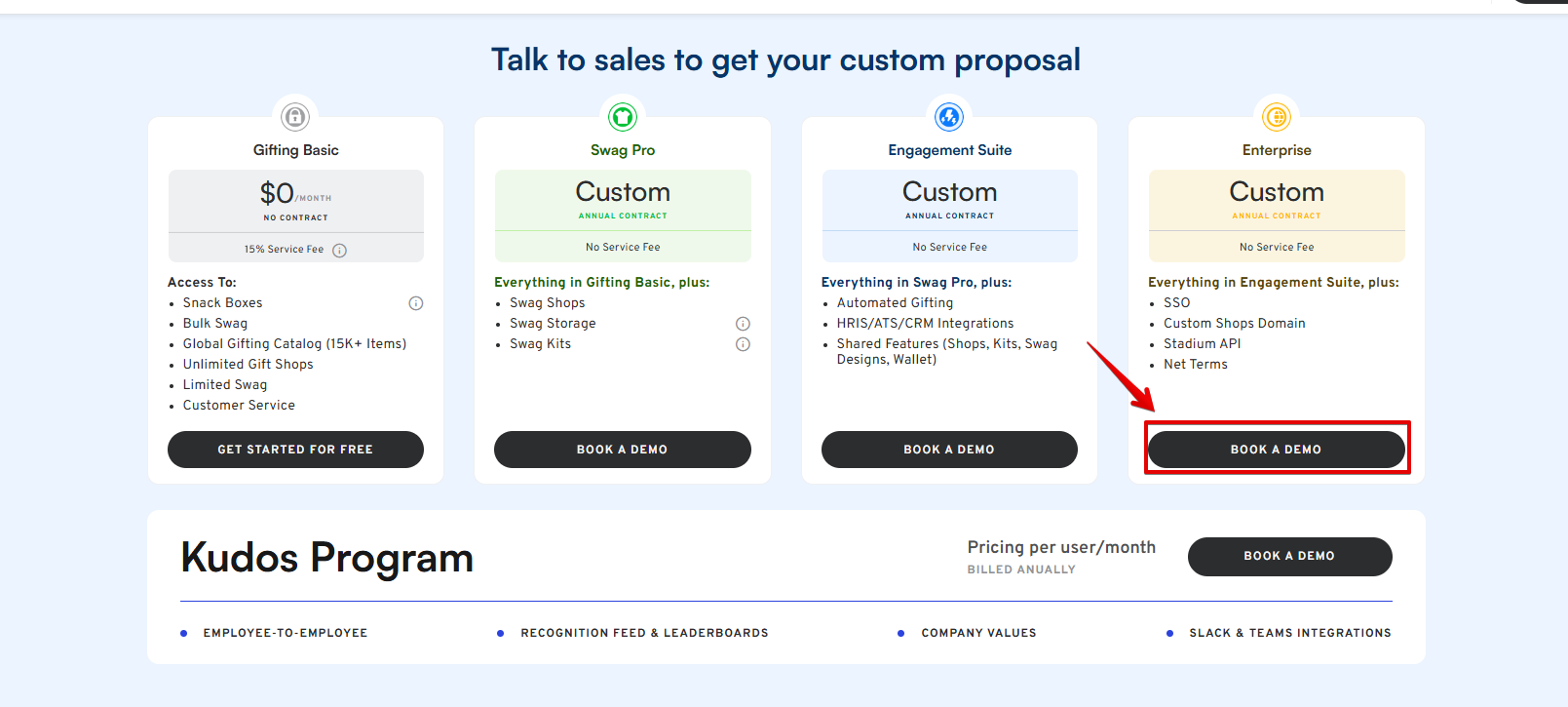Click the green Swag Pro shirt icon
This screenshot has width=1568, height=707.
point(622,117)
